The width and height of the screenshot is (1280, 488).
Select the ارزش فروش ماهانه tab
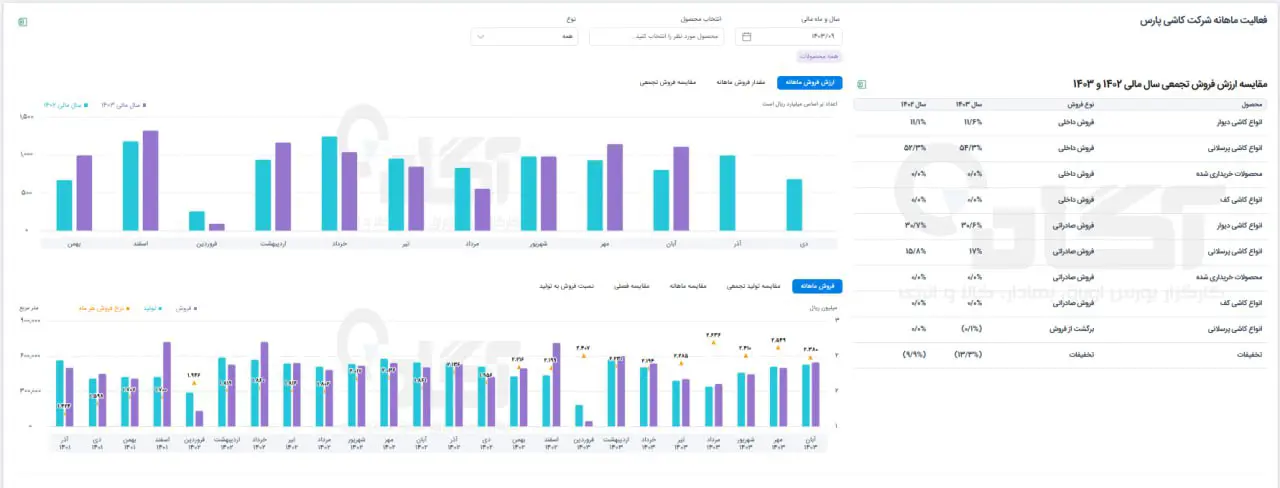pos(811,82)
